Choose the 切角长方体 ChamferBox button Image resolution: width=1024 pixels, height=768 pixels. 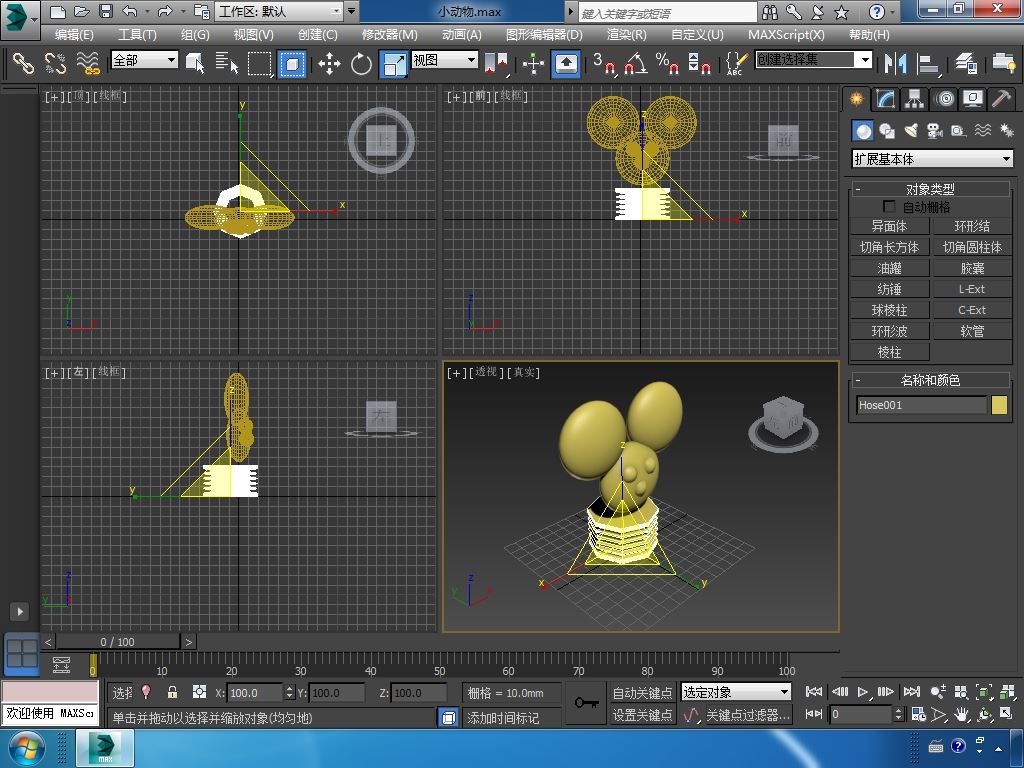[x=889, y=247]
